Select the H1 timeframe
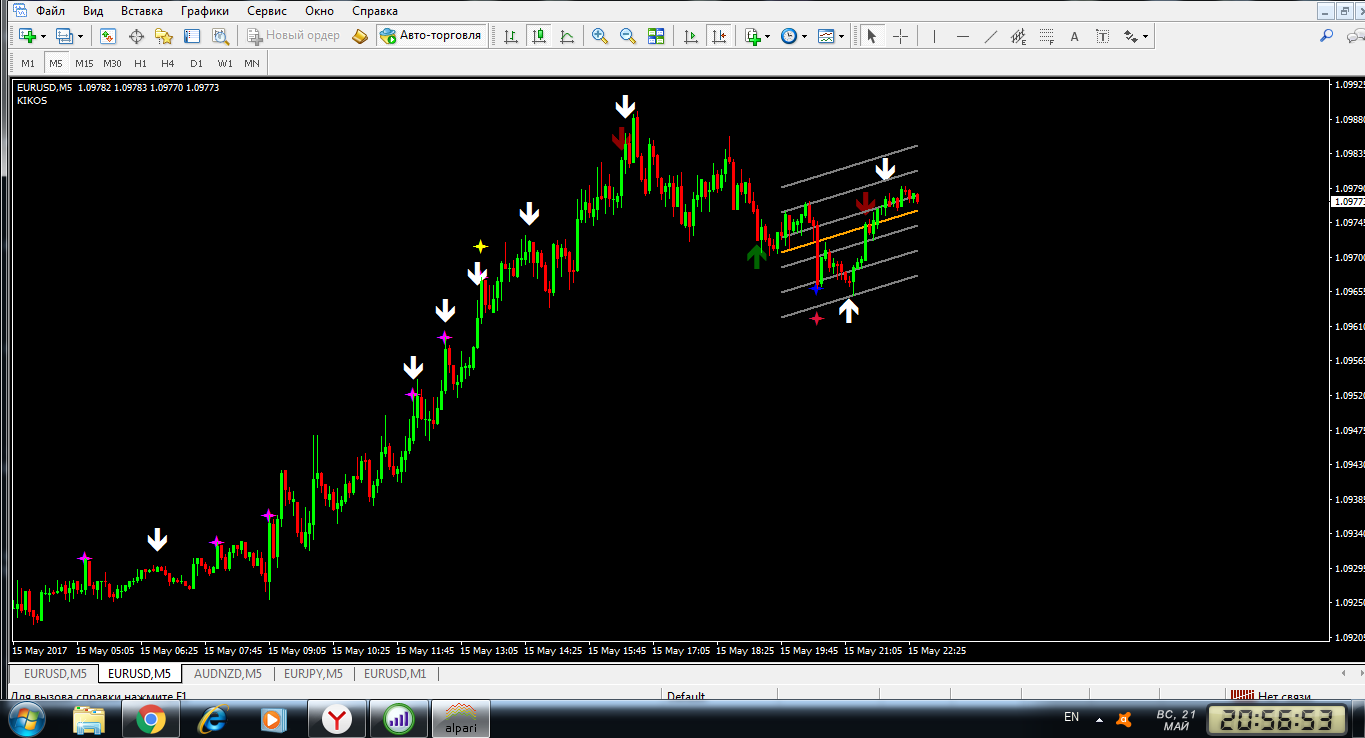The image size is (1365, 738). point(140,63)
